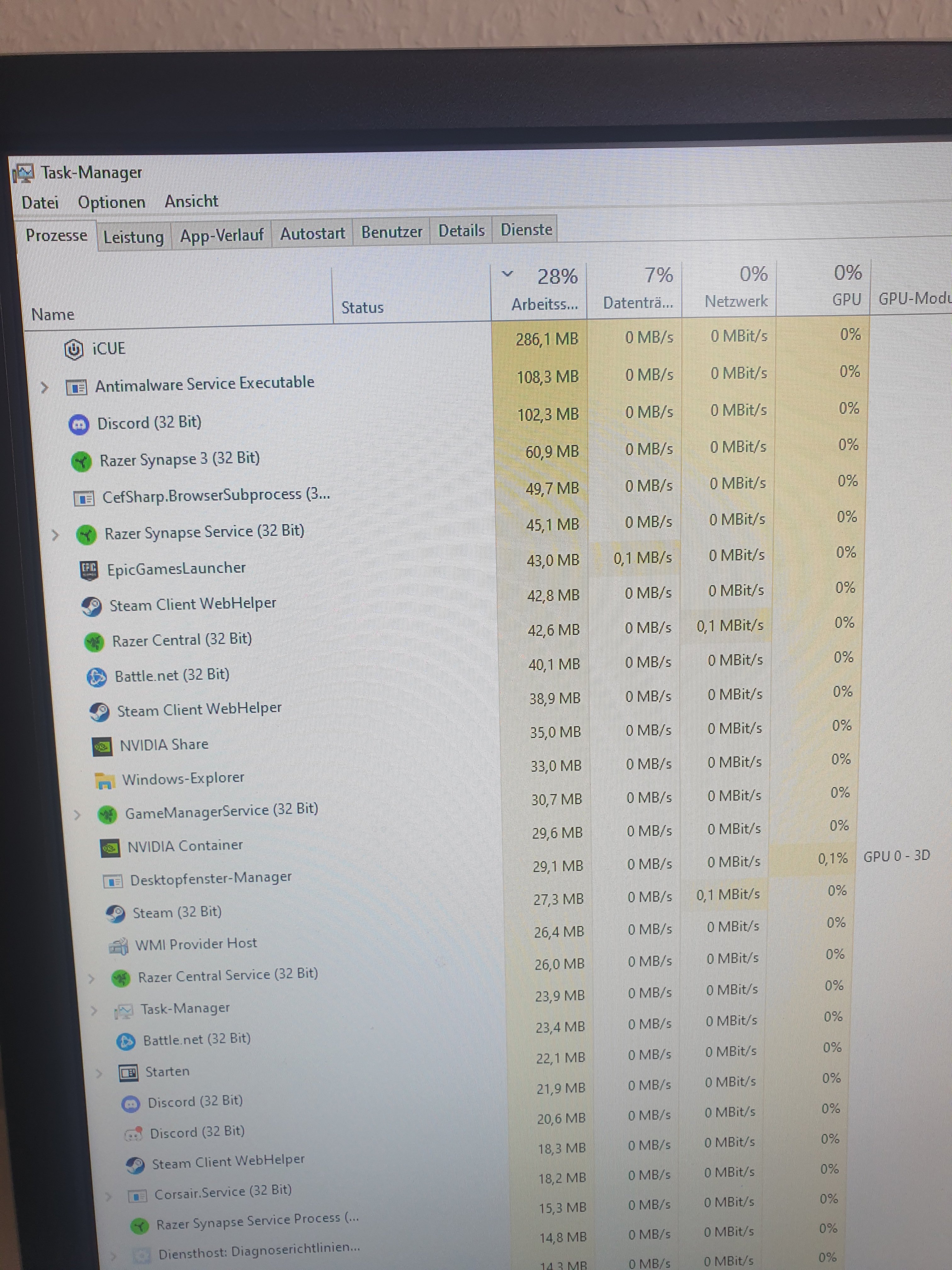
Task: Sort by Datenträger column header
Action: point(637,303)
